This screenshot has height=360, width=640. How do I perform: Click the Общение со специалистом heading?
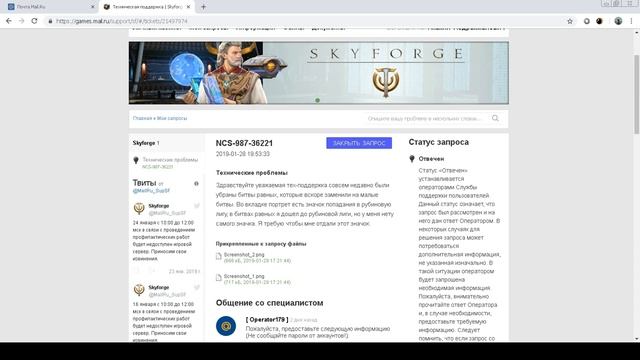point(269,303)
